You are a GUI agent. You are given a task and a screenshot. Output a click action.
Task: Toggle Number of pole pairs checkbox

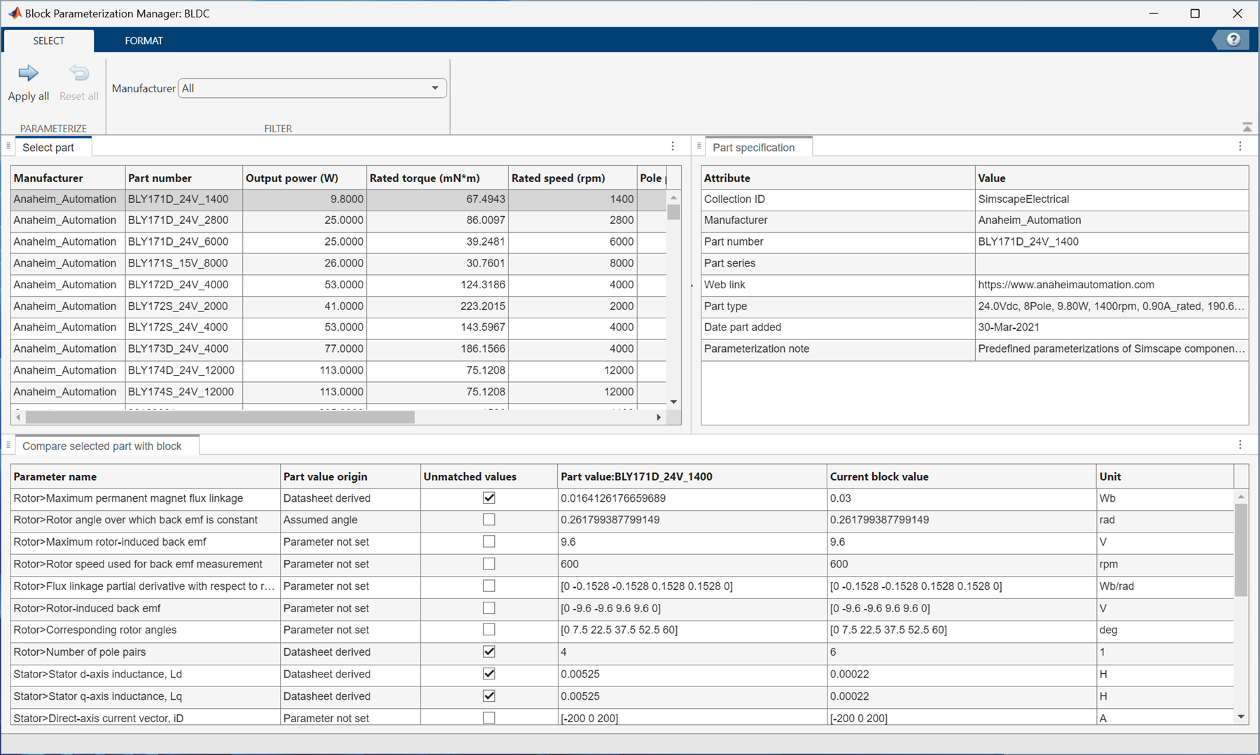click(489, 652)
